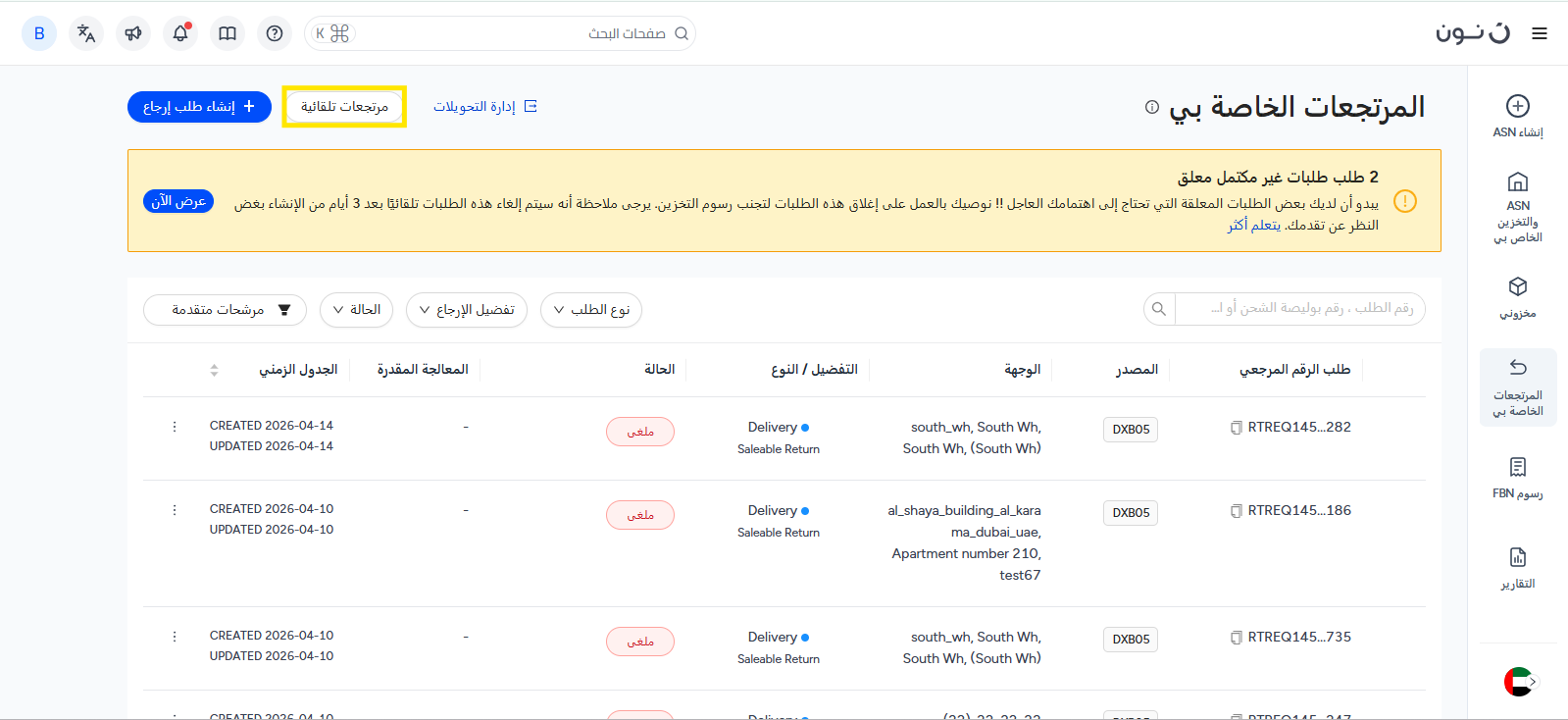Expand the الحالة status filter dropdown

coord(357,310)
